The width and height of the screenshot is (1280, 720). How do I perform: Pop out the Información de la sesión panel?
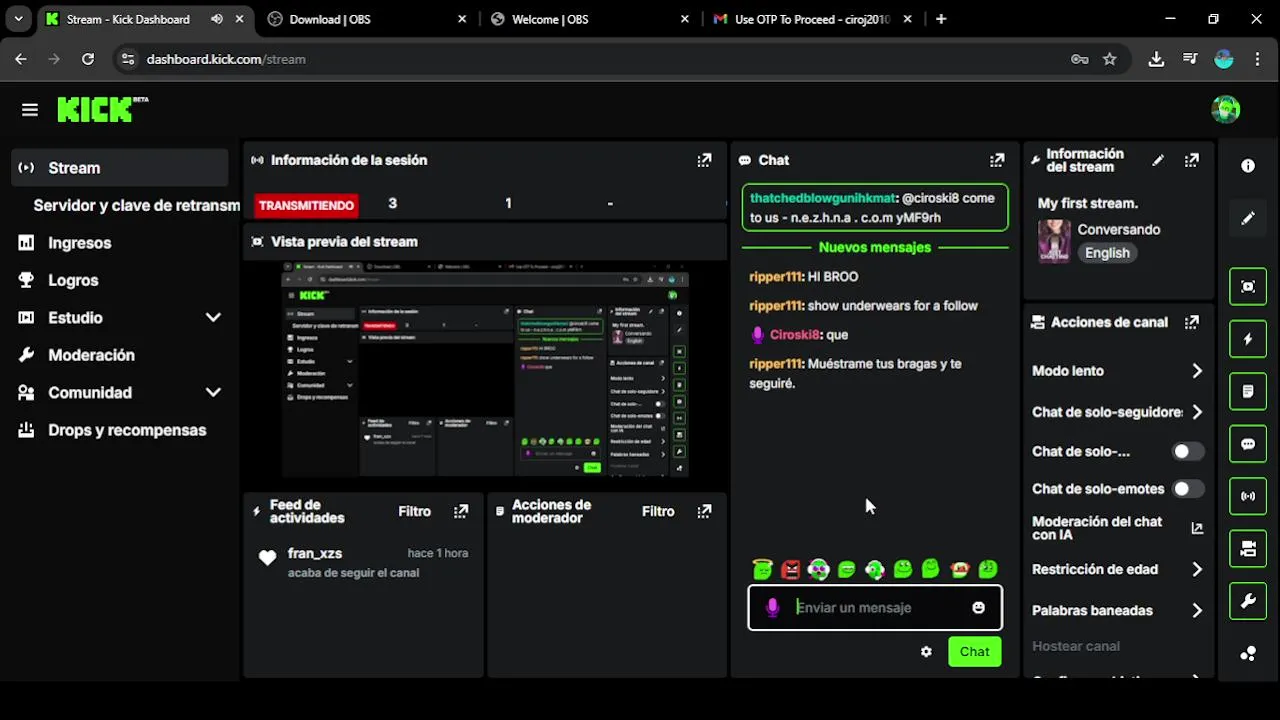coord(704,160)
